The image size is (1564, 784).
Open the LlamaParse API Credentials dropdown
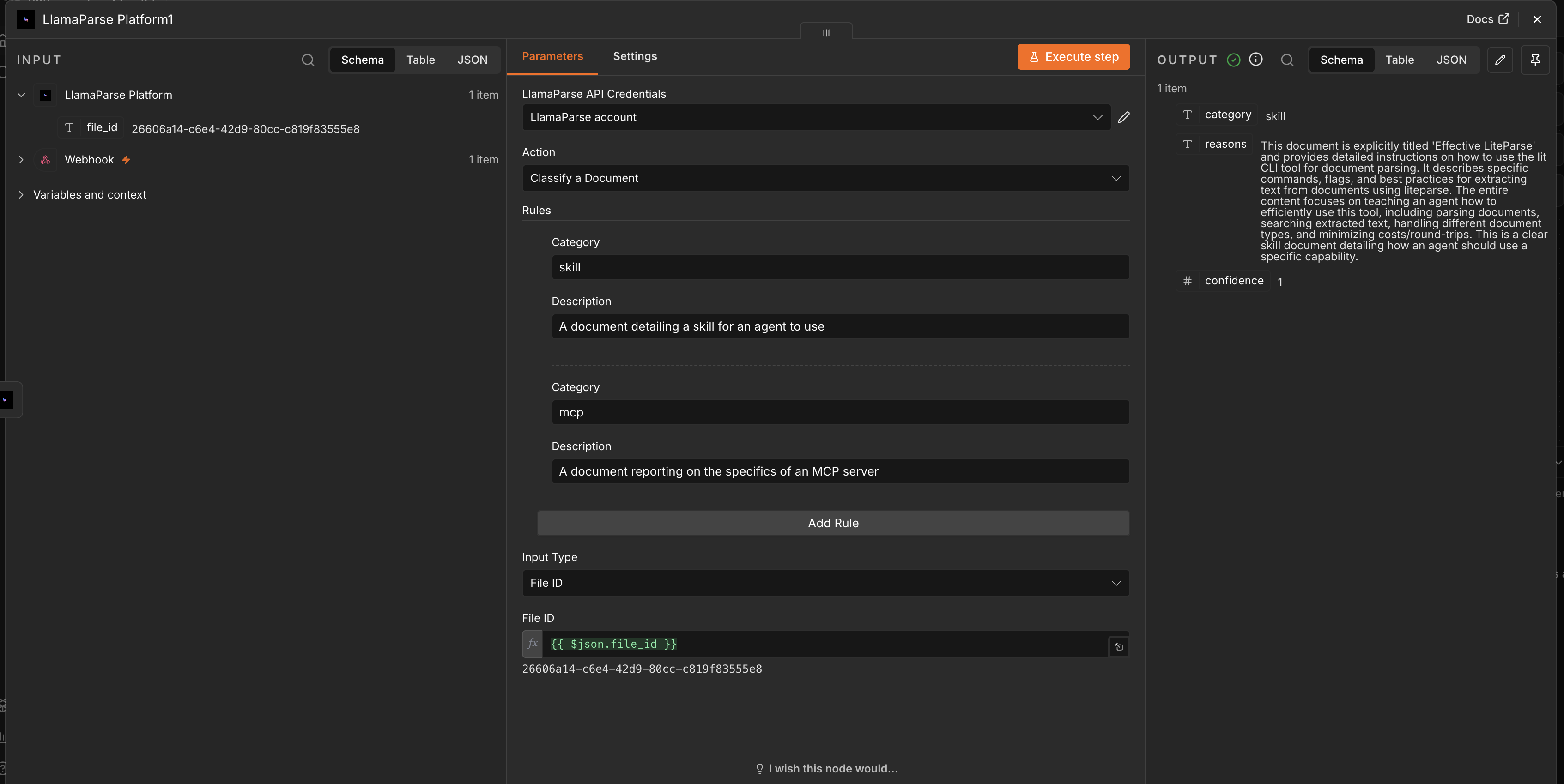pos(816,117)
